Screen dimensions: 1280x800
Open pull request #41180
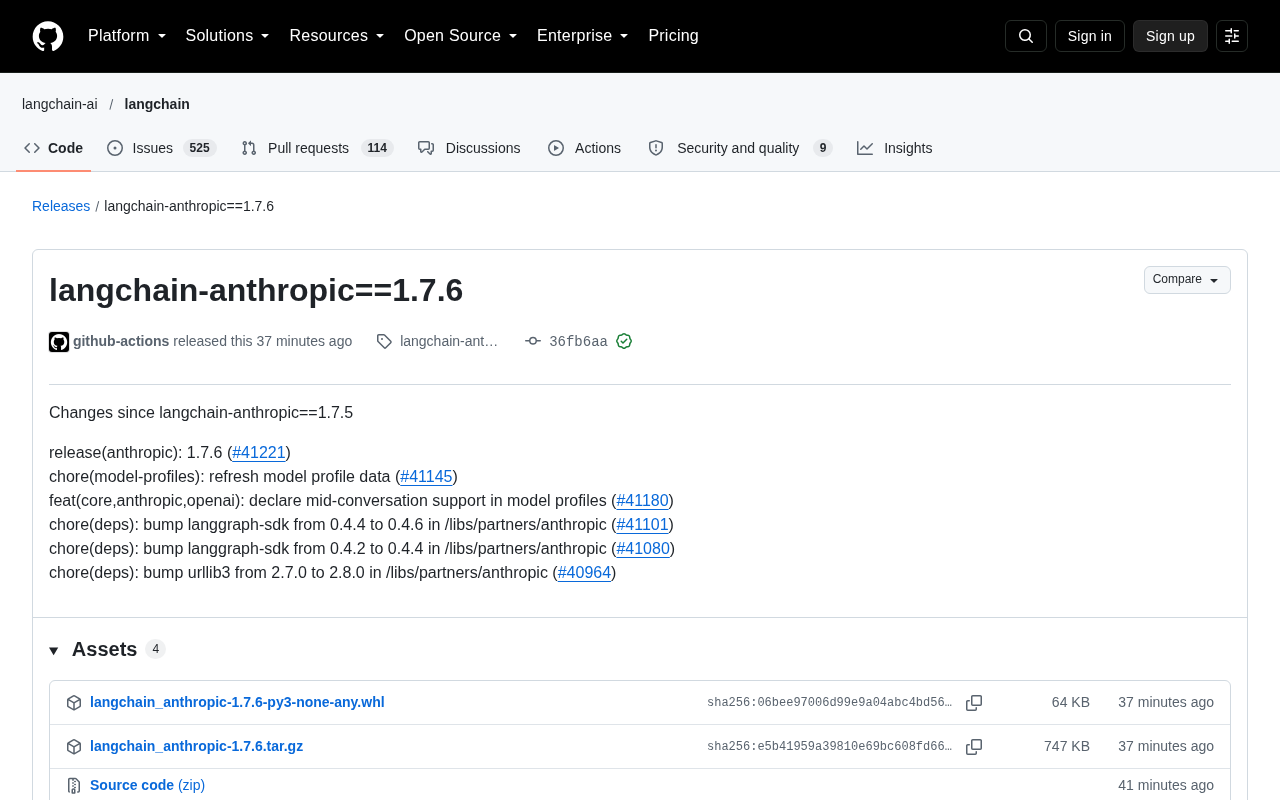coord(642,501)
